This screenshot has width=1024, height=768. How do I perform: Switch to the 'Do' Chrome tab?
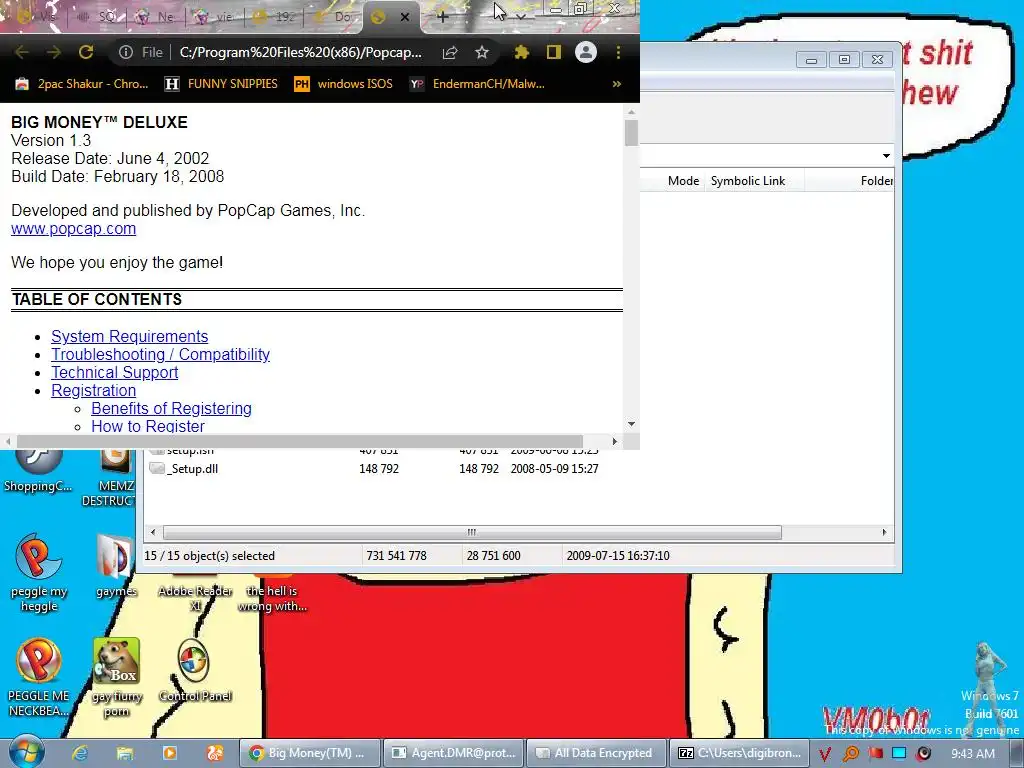pyautogui.click(x=333, y=16)
